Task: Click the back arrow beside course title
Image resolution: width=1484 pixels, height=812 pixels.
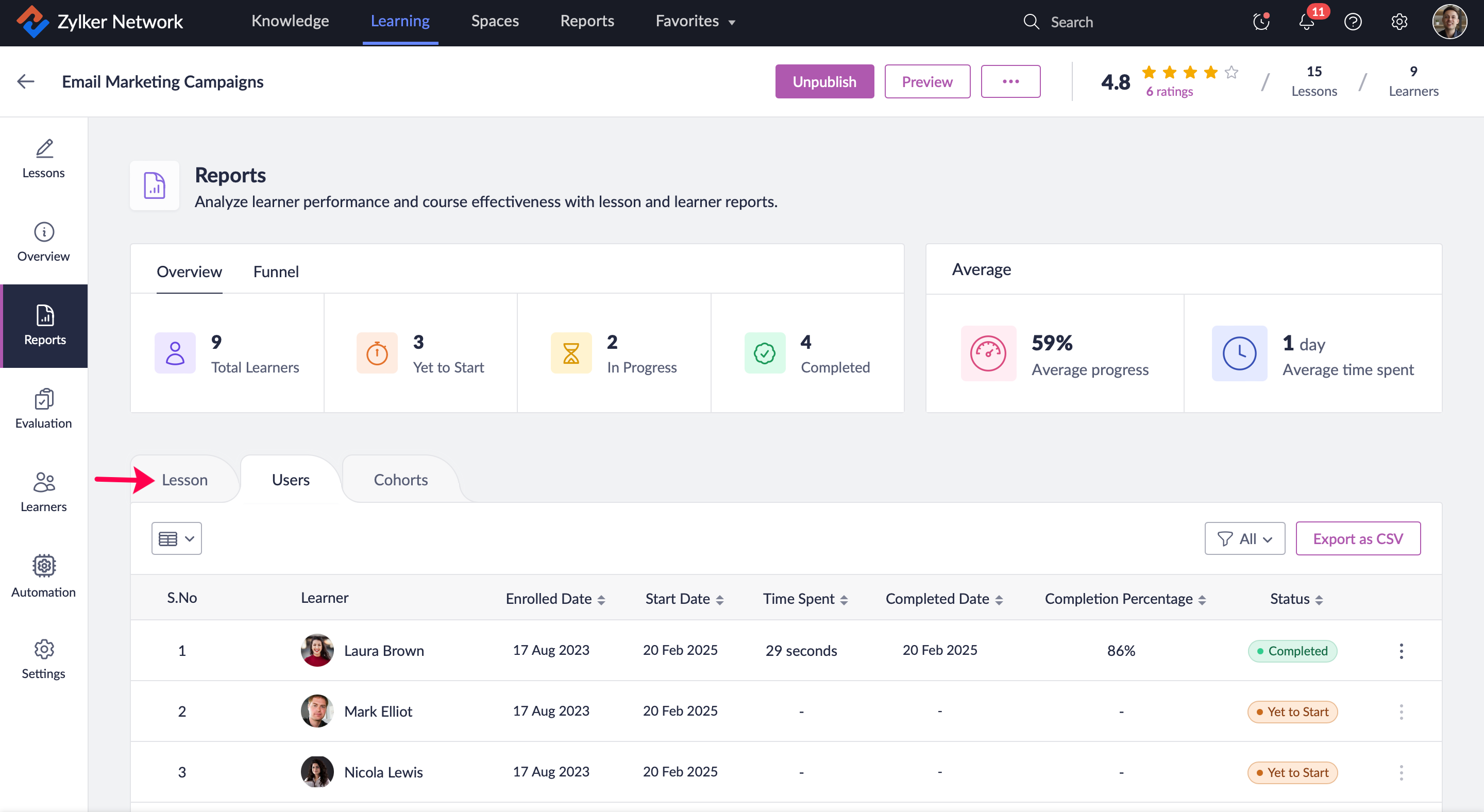Action: (x=25, y=81)
